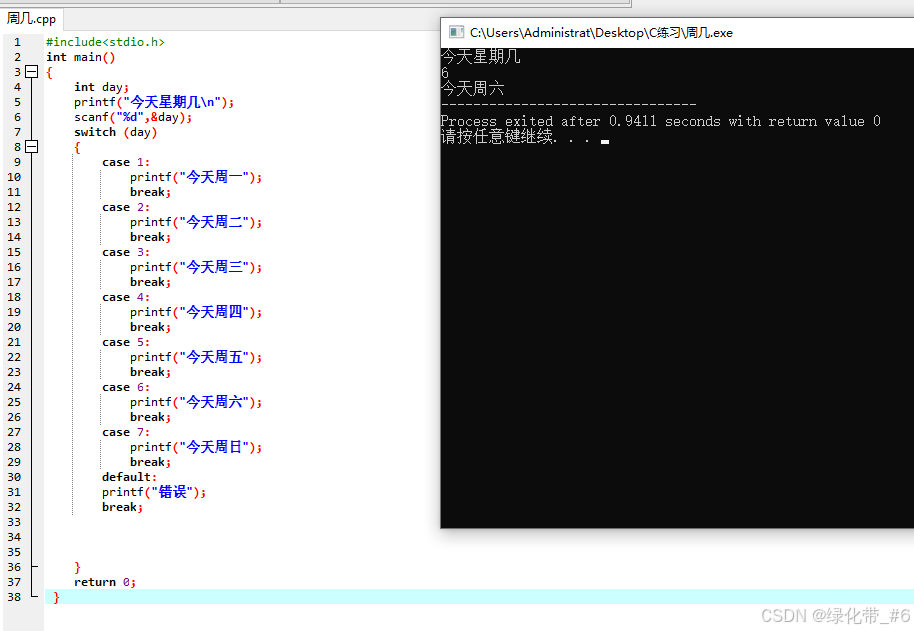This screenshot has height=631, width=914.
Task: Click the printf("今天周一") line
Action: pyautogui.click(x=196, y=177)
